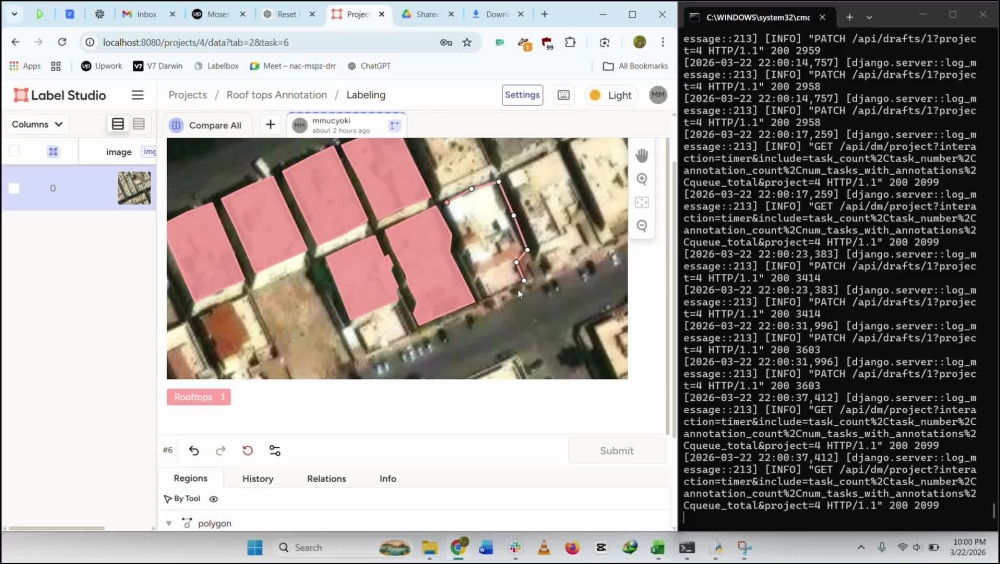Select the mmucyoki annotation tab
This screenshot has width=1000, height=564.
pos(346,125)
